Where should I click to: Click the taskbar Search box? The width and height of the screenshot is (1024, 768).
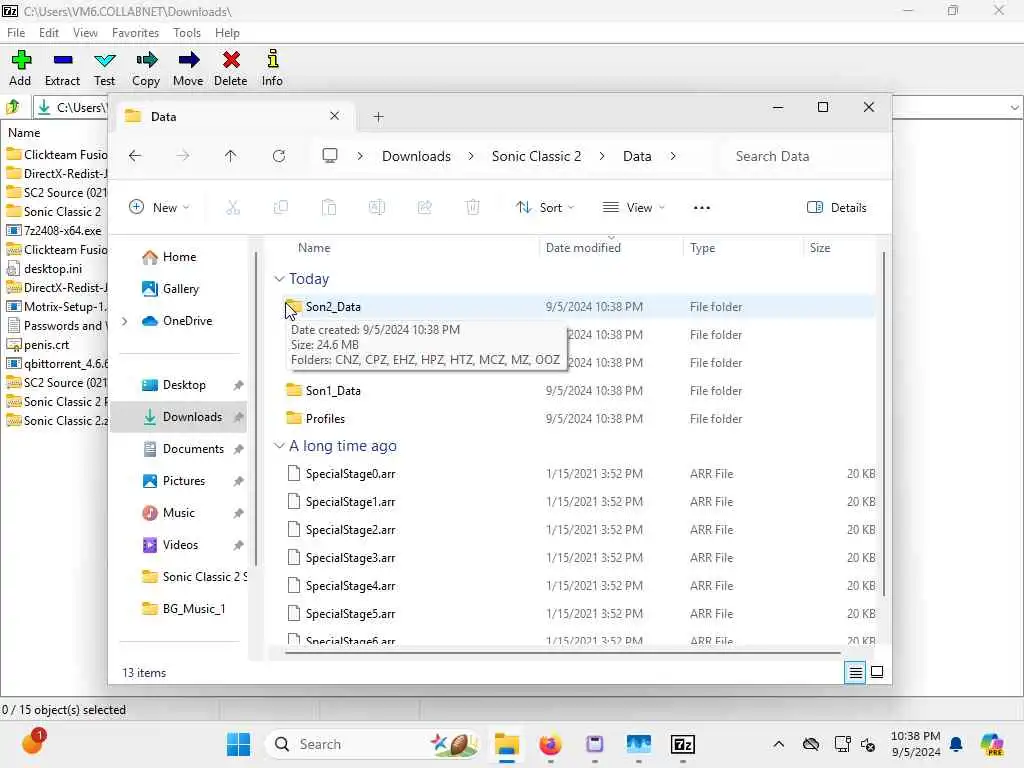pos(374,744)
